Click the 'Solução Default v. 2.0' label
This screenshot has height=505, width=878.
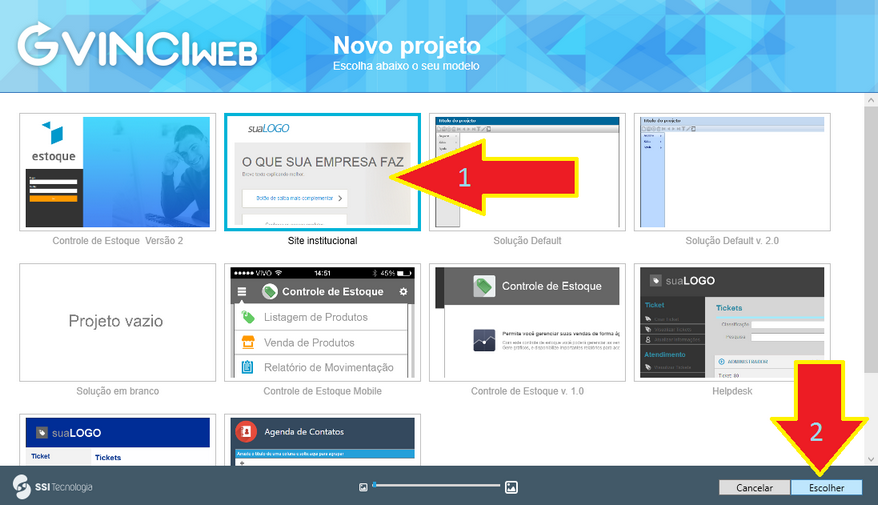(732, 241)
